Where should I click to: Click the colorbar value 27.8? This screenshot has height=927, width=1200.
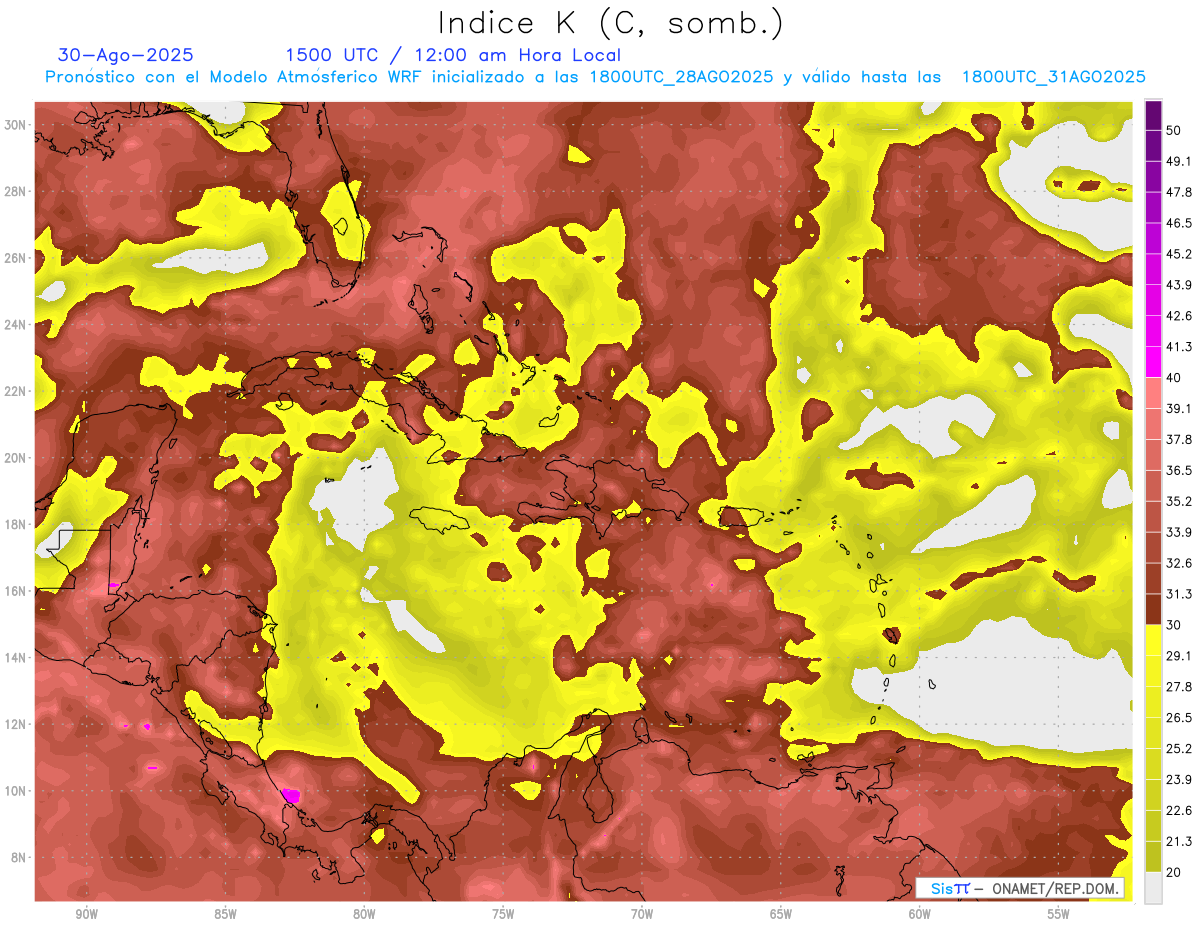(x=1179, y=687)
